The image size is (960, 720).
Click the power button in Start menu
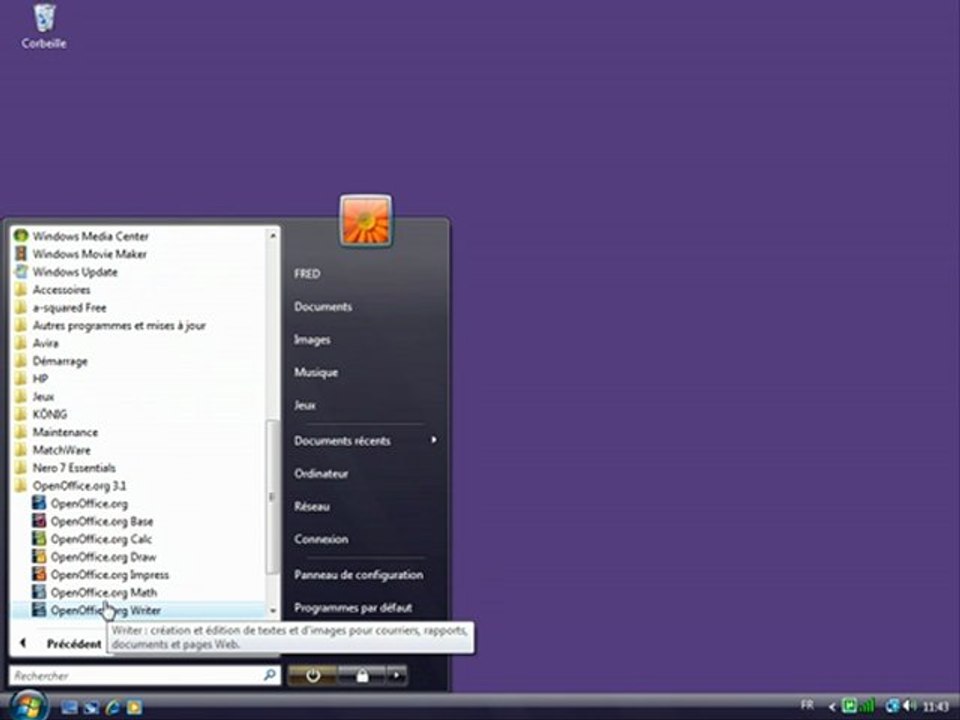(312, 676)
